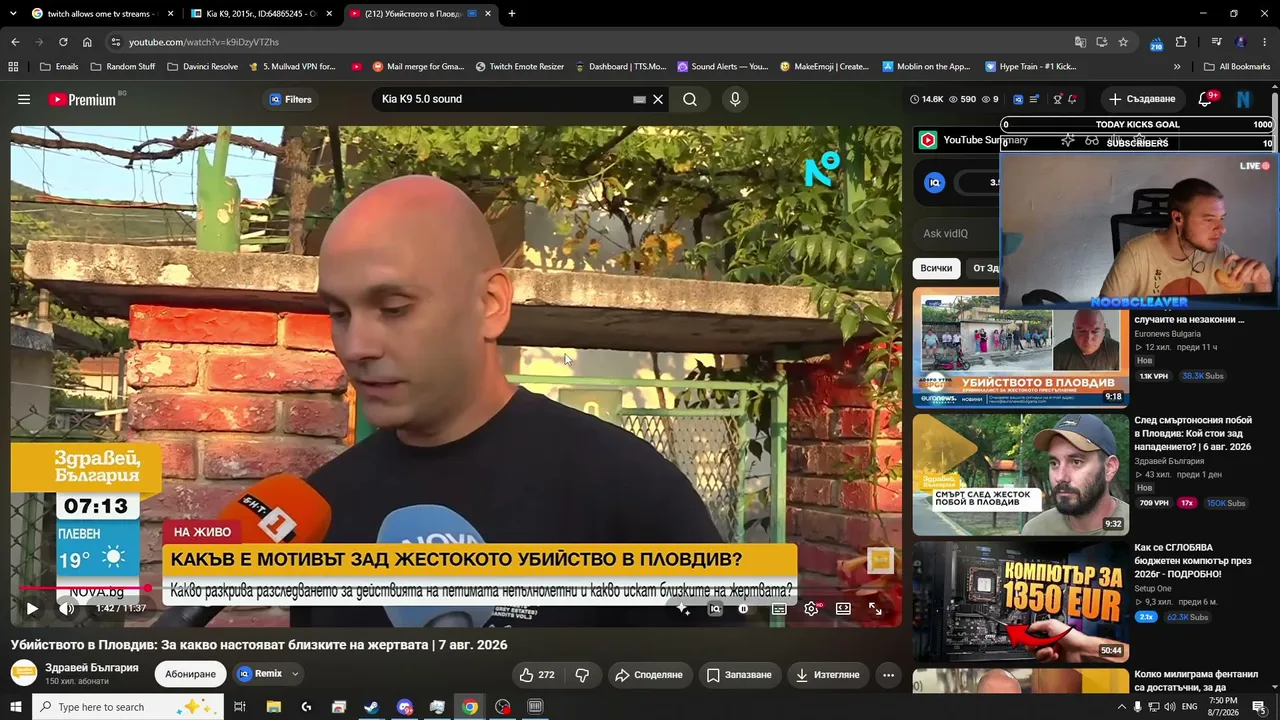The image size is (1280, 720).
Task: Go to YouTube Premium home logo
Action: click(x=82, y=99)
